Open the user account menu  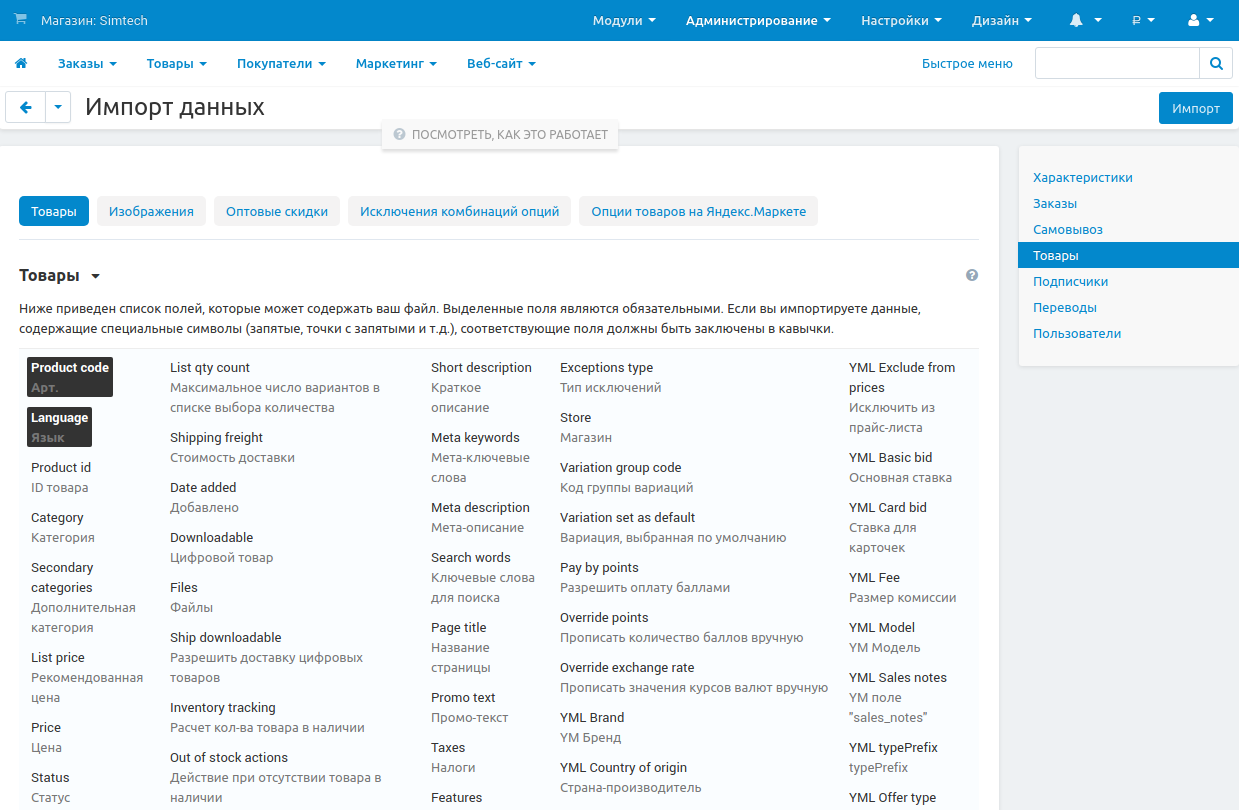1200,20
